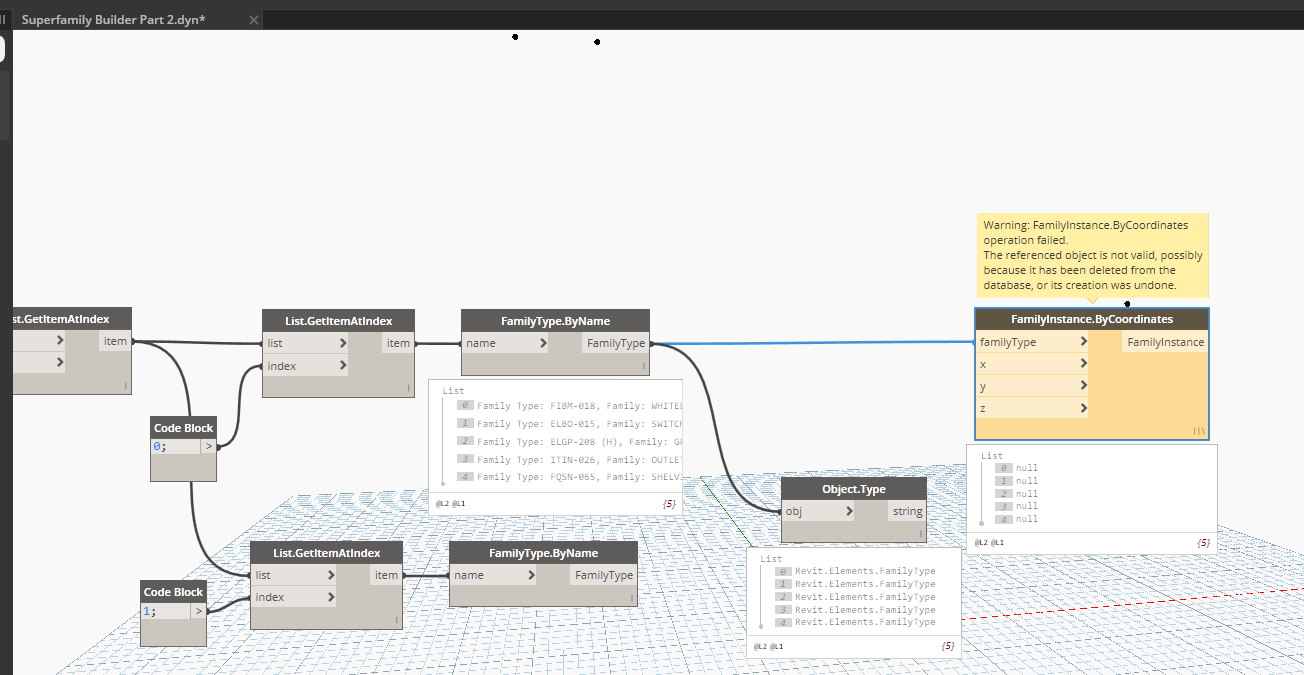Open x port chevron on FamilyInstance.ByCoordinates
Viewport: 1304px width, 675px height.
[x=1084, y=364]
